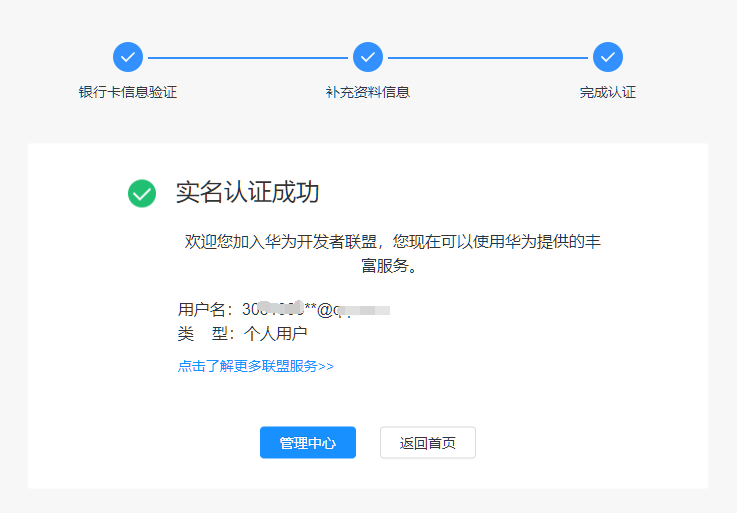
Task: Click the 补充资料信息 step checkmark icon
Action: click(x=368, y=57)
